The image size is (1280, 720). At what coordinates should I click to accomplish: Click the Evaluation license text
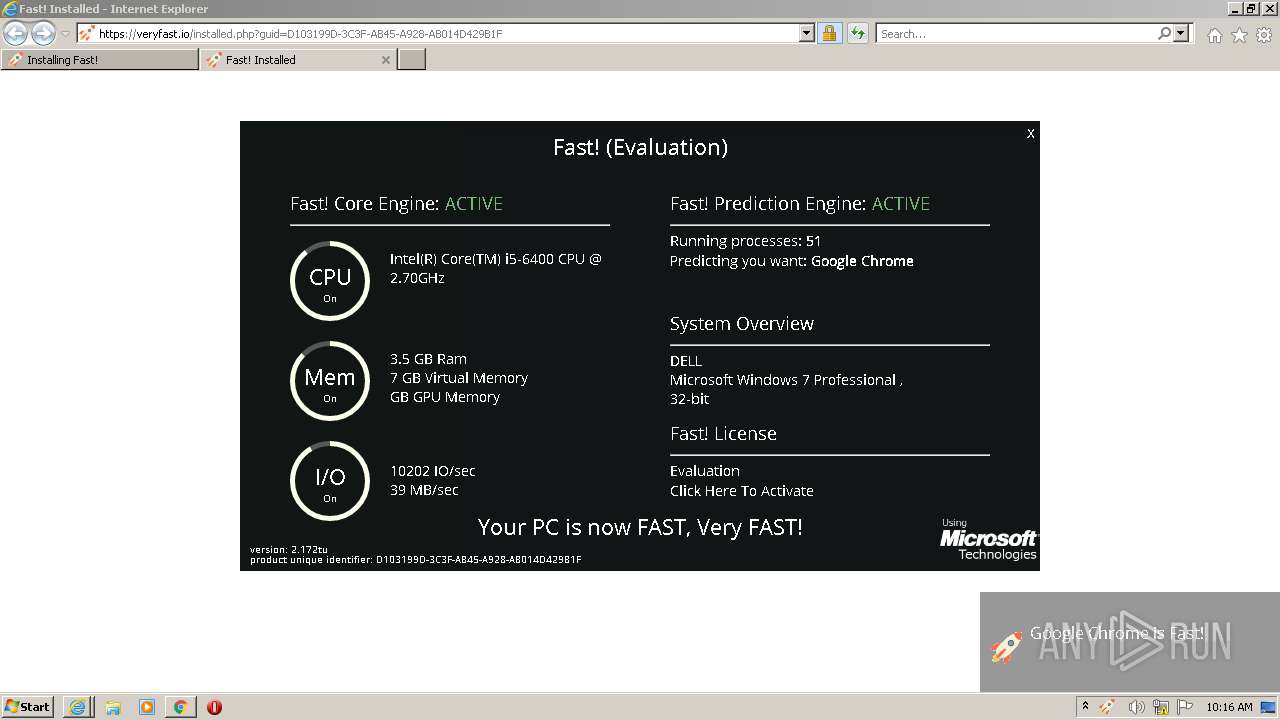[705, 471]
